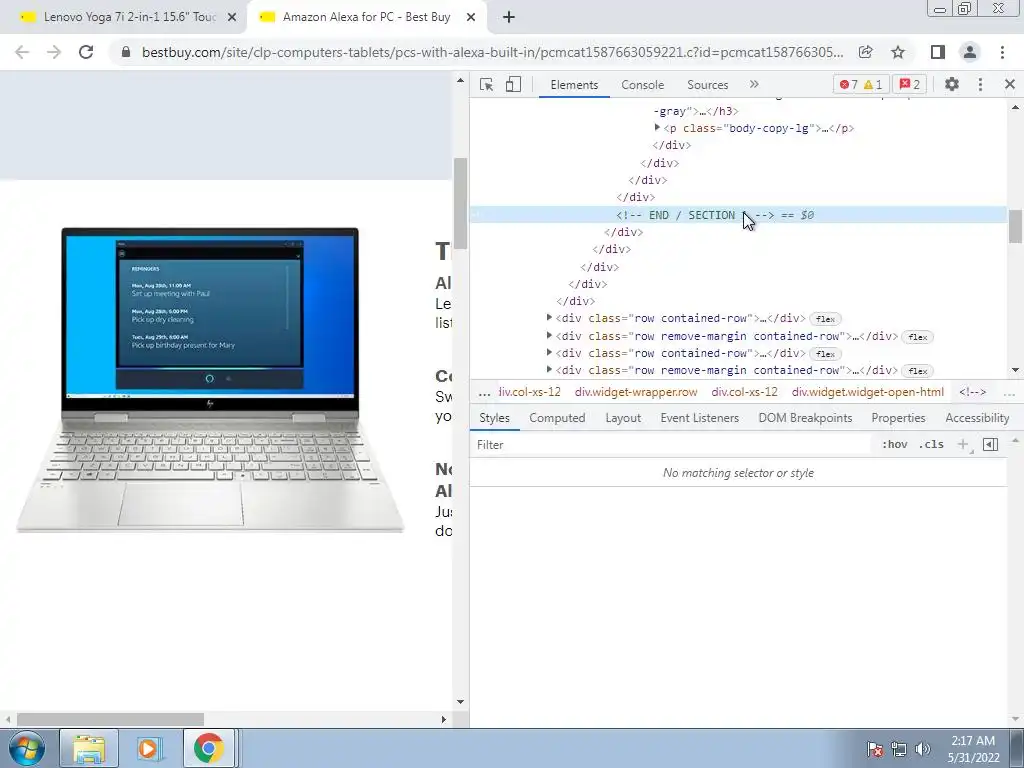Click the Elements panel scrollbar thumb
The width and height of the screenshot is (1024, 768).
coord(1015,226)
